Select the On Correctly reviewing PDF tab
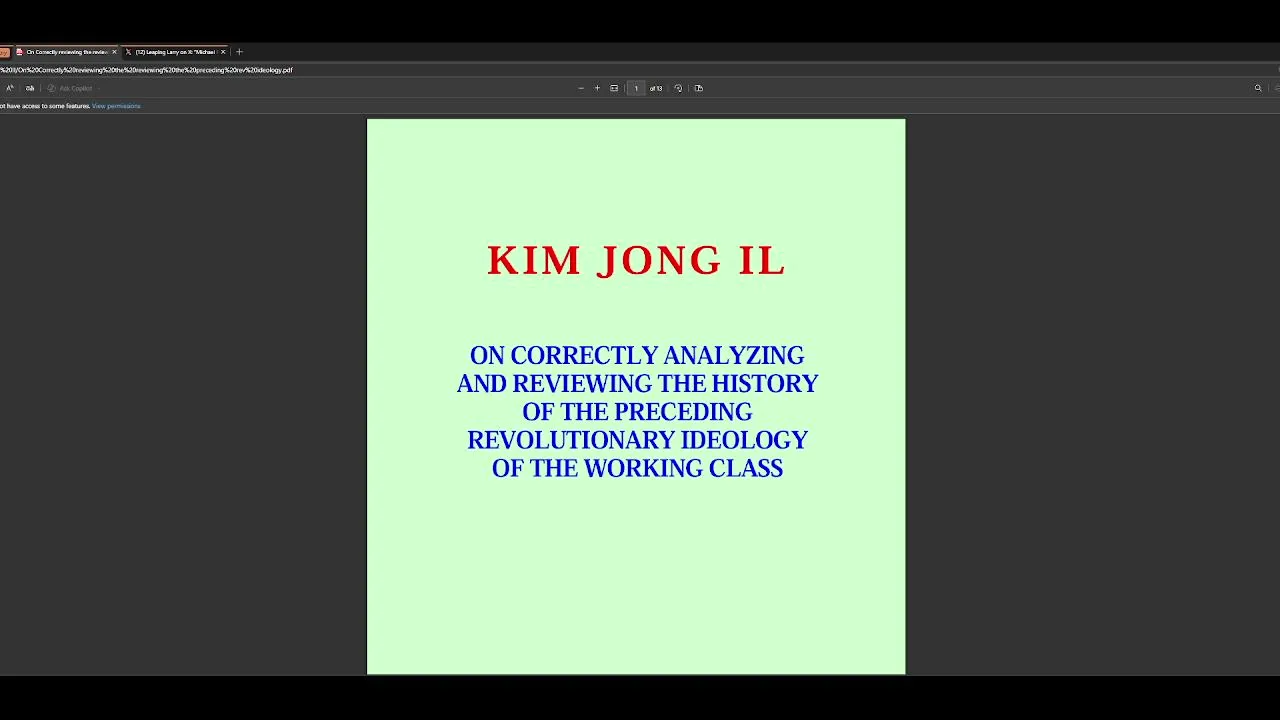Viewport: 1280px width, 720px height. (x=66, y=52)
